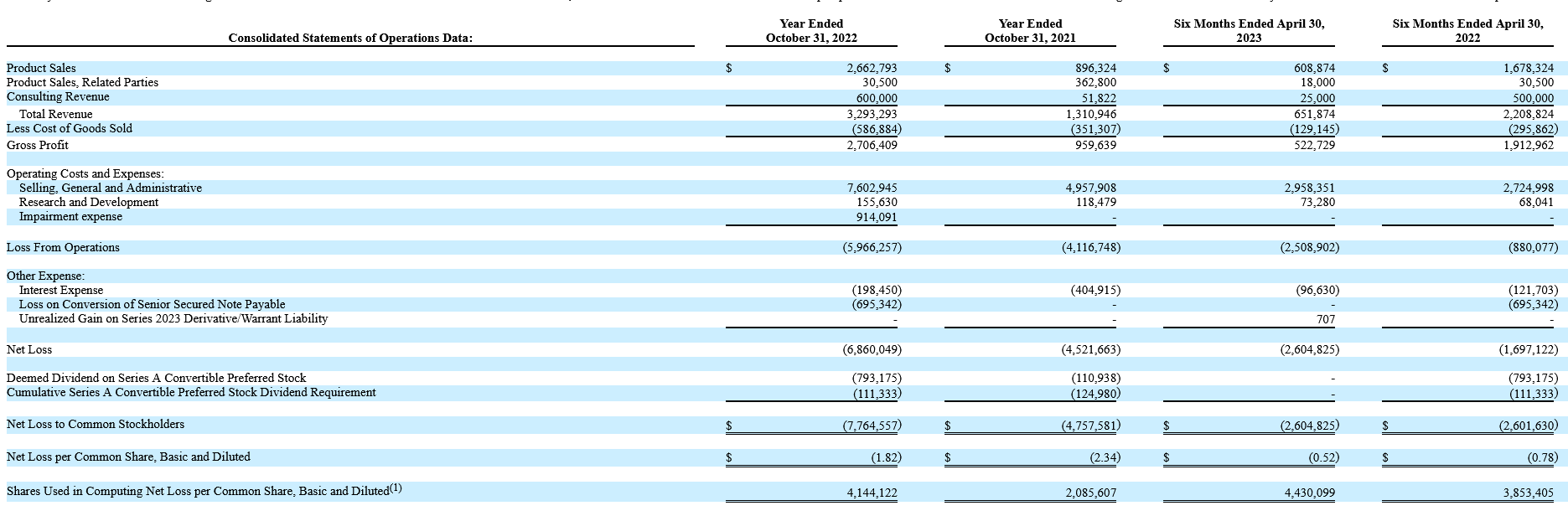The height and width of the screenshot is (516, 1568).
Task: Click the impairment expense value 914,091
Action: [877, 218]
